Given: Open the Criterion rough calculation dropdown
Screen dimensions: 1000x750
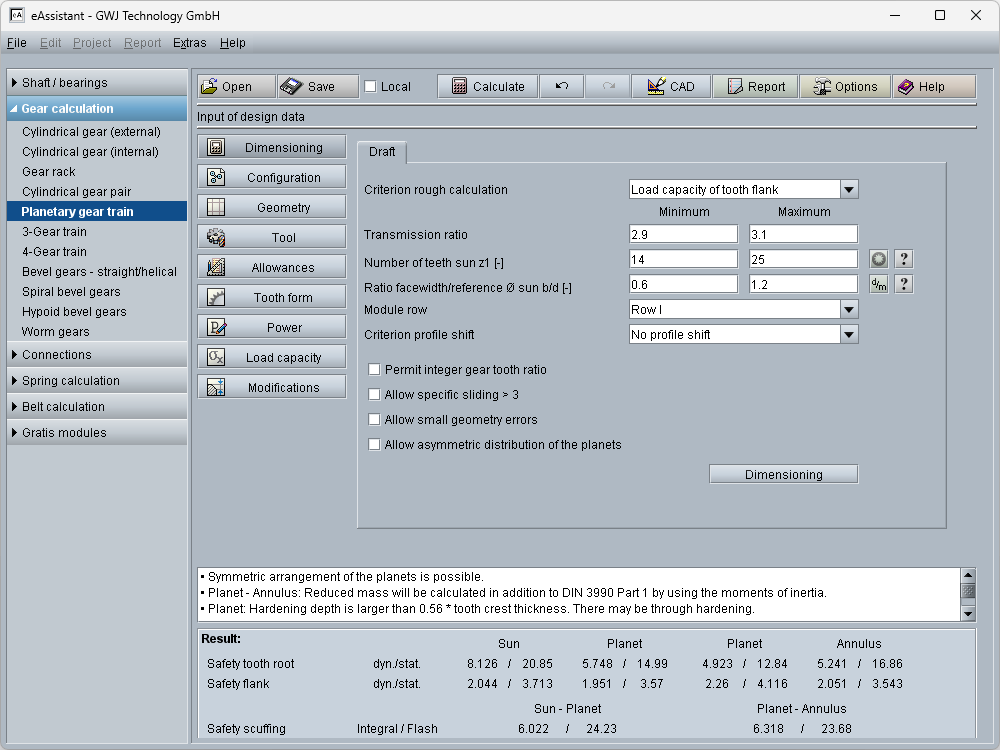Looking at the screenshot, I should tap(848, 190).
